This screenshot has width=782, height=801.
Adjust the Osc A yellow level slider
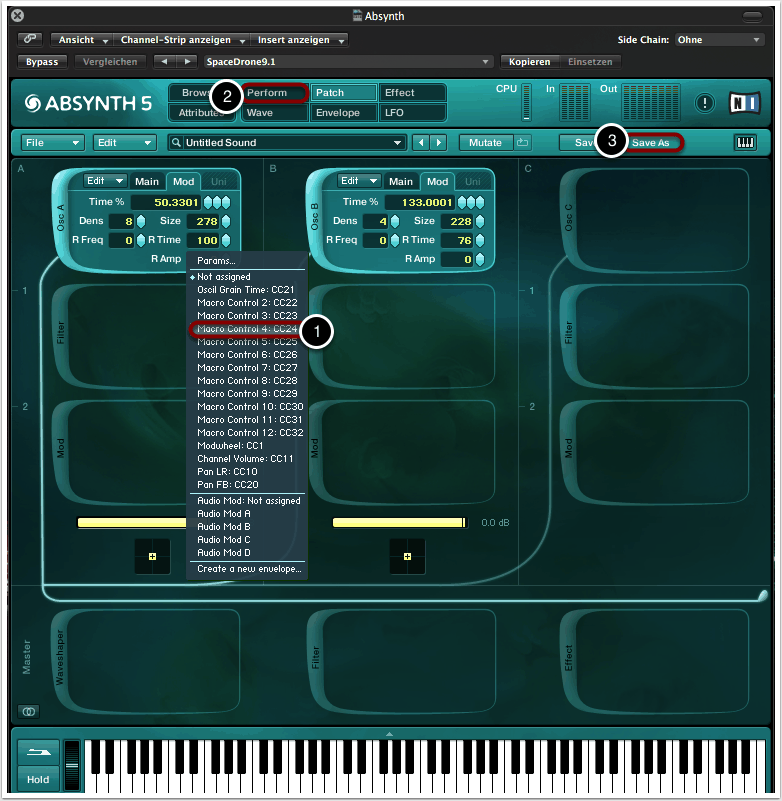tap(132, 523)
